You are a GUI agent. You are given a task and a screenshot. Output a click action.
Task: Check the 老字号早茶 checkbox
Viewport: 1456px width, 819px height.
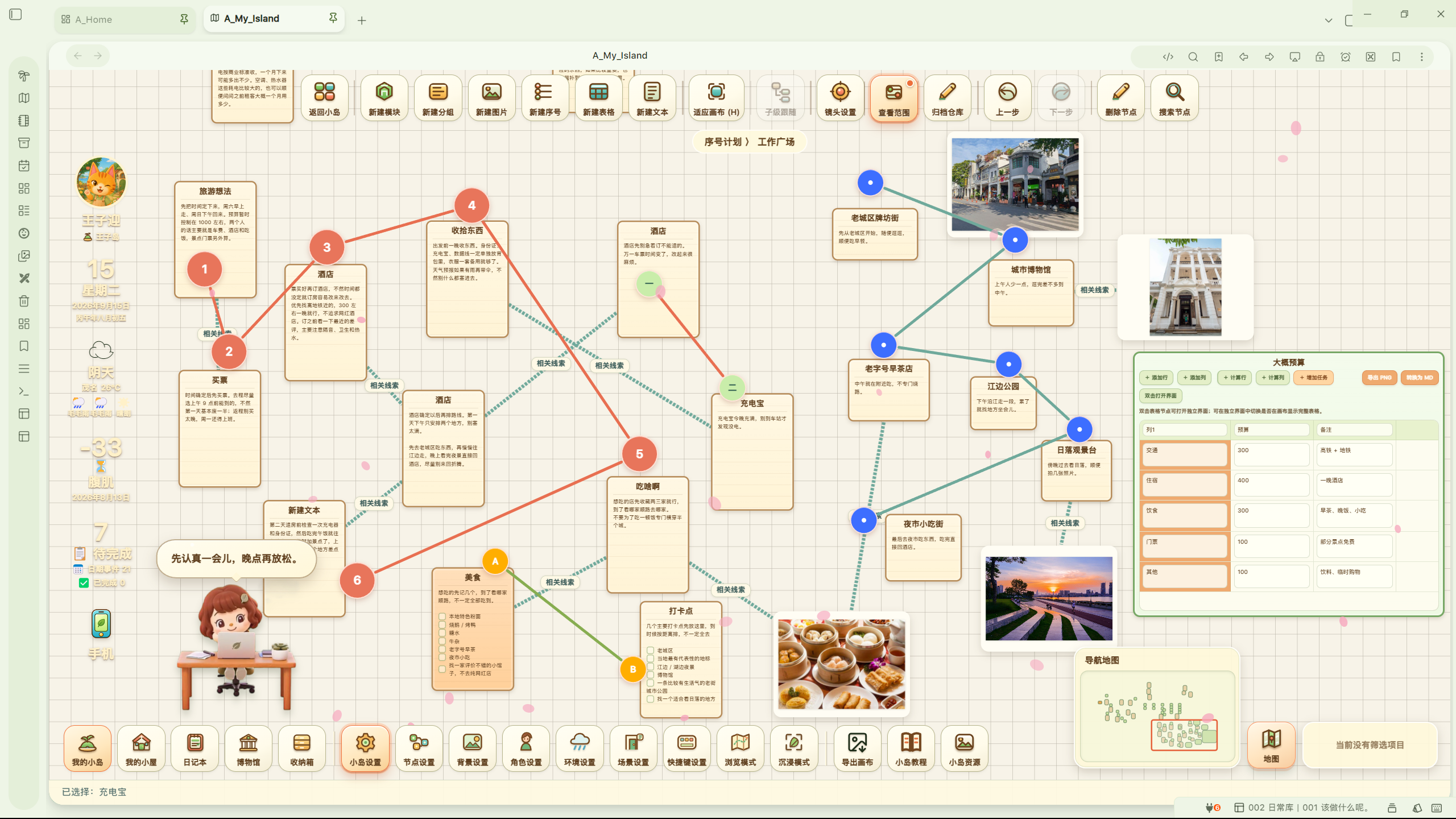click(442, 649)
